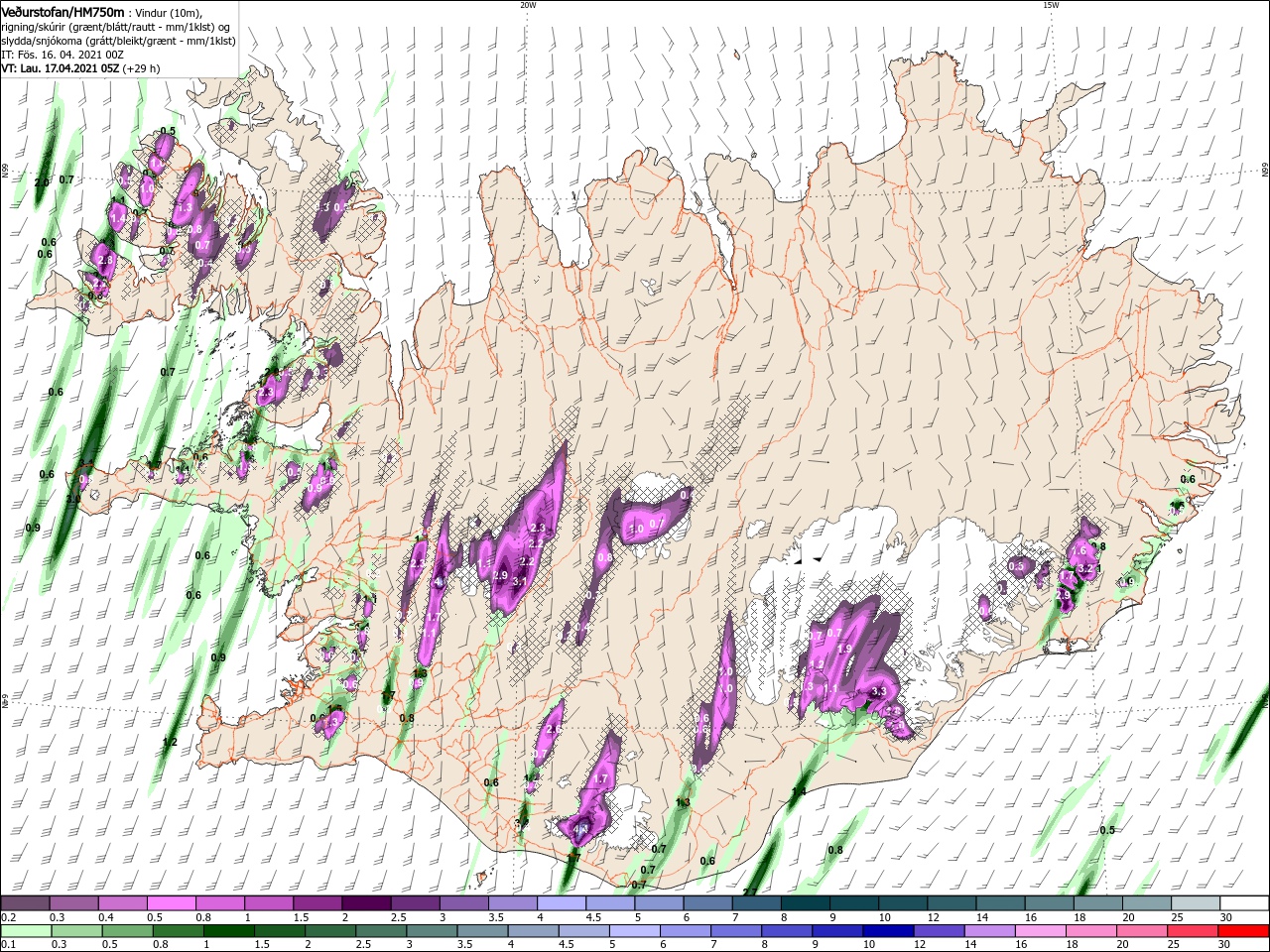Click the '12' label in the upper legend row
The width and height of the screenshot is (1270, 952).
point(934,917)
